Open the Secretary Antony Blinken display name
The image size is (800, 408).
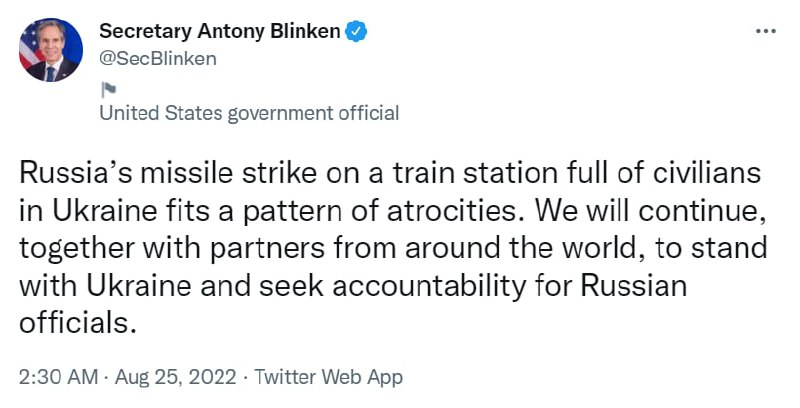point(219,31)
